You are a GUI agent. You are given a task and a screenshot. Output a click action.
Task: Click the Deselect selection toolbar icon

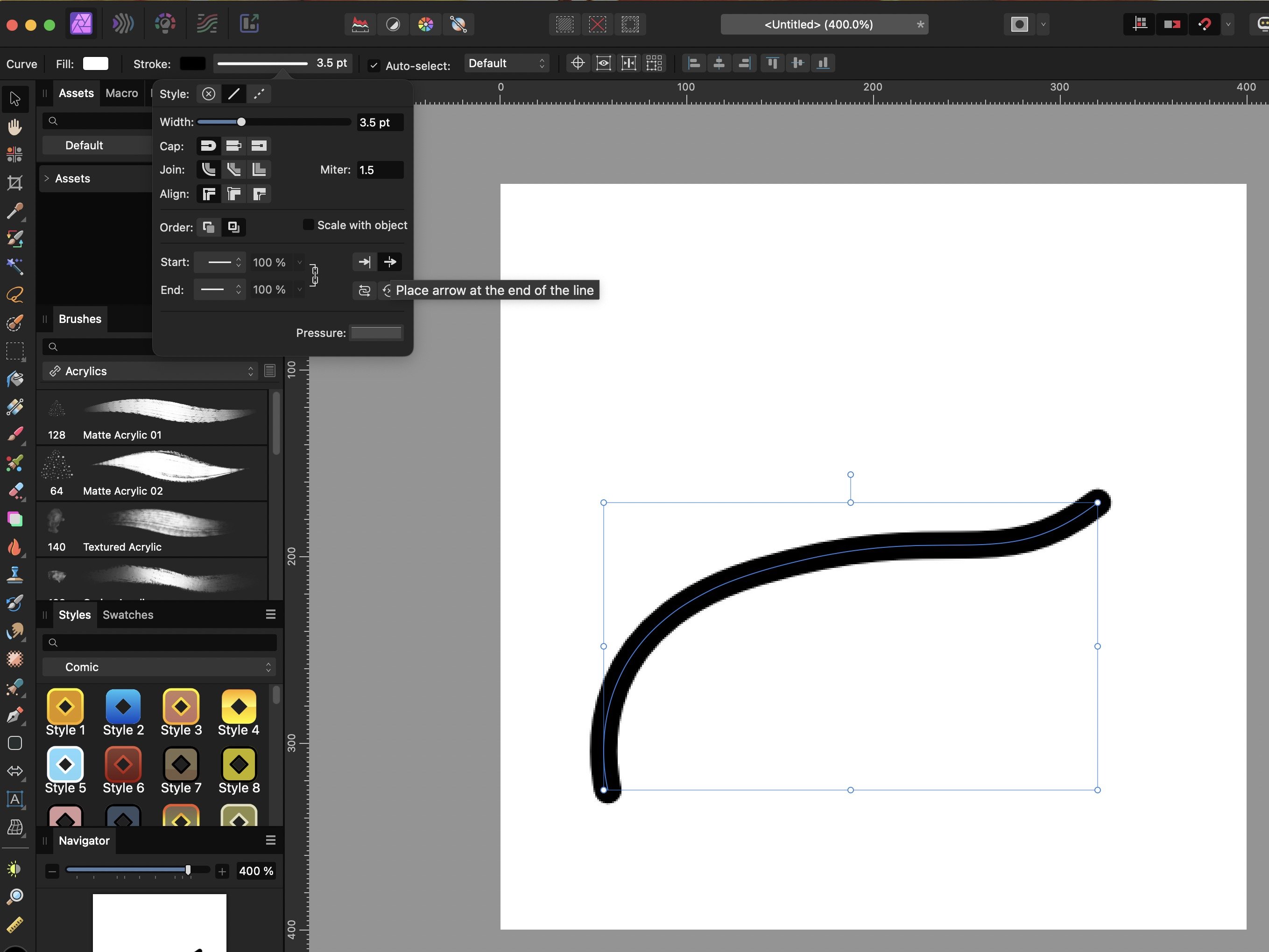coord(597,24)
